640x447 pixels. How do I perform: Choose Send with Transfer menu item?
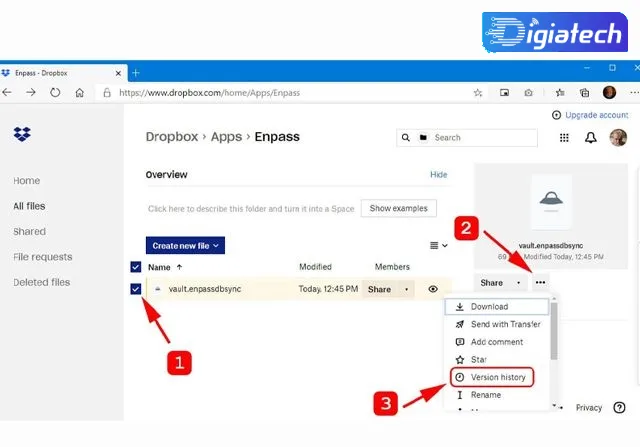point(496,324)
